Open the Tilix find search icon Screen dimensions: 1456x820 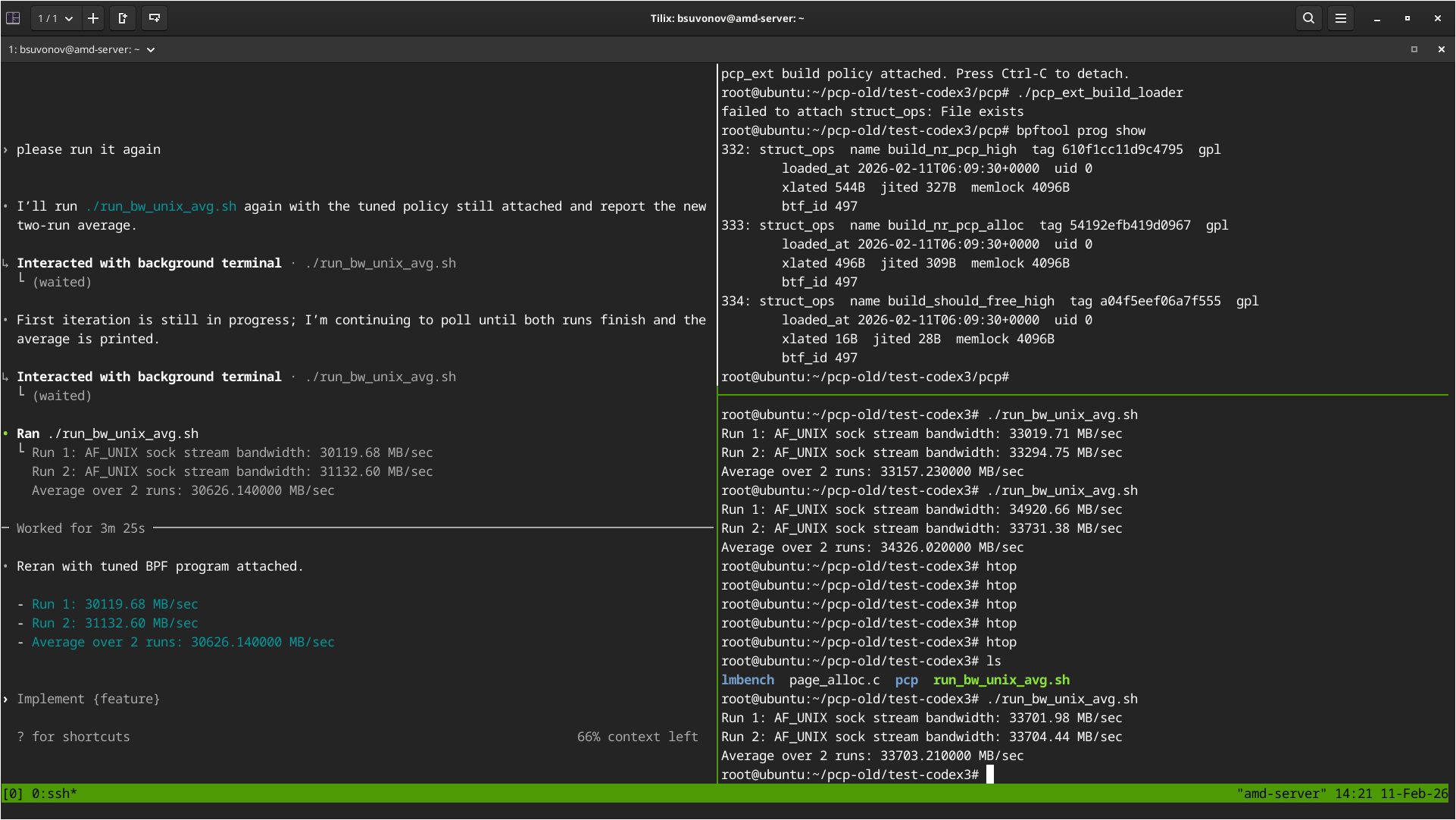pos(1308,18)
